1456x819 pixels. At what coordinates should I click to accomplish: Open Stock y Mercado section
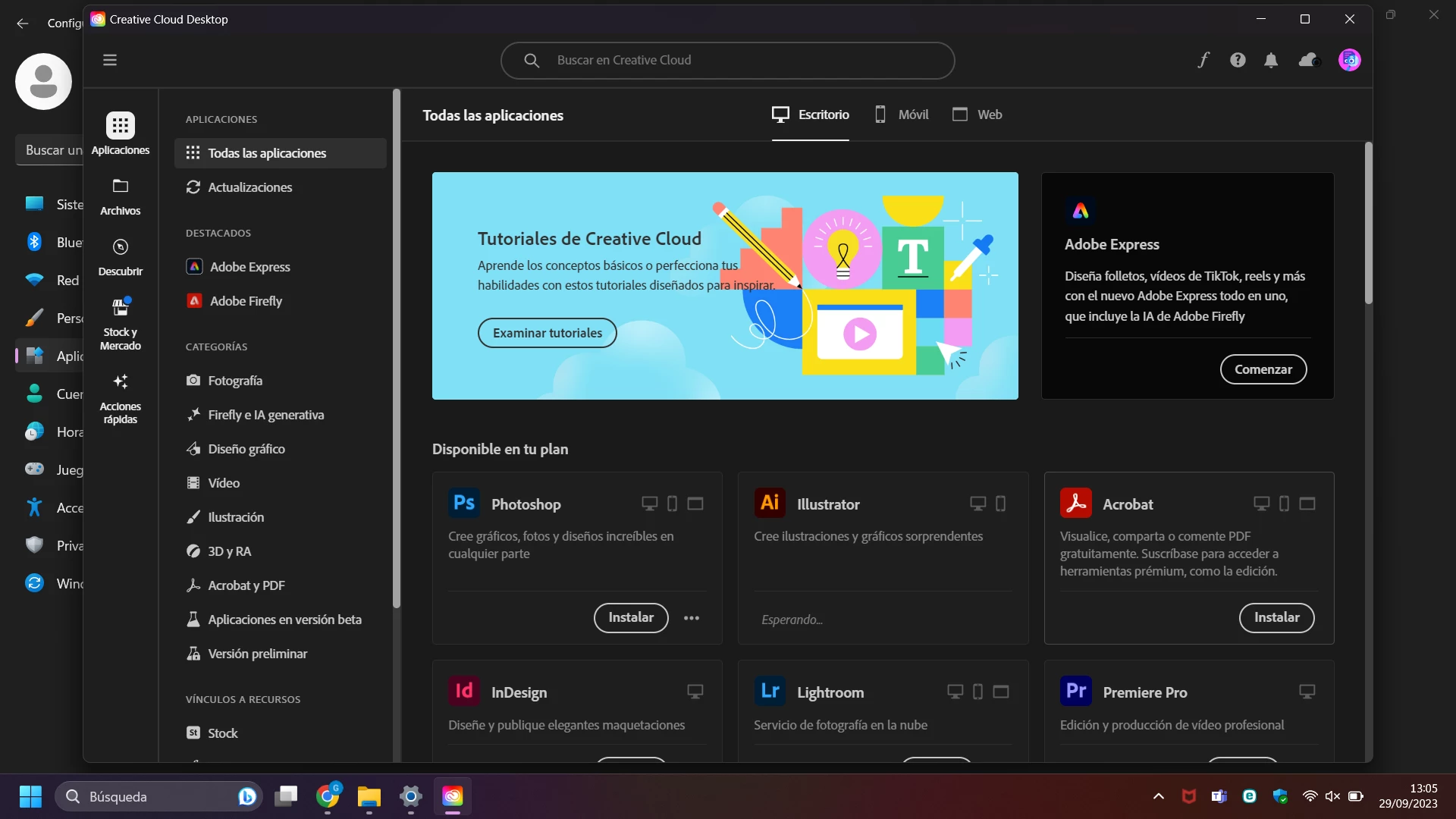click(121, 325)
